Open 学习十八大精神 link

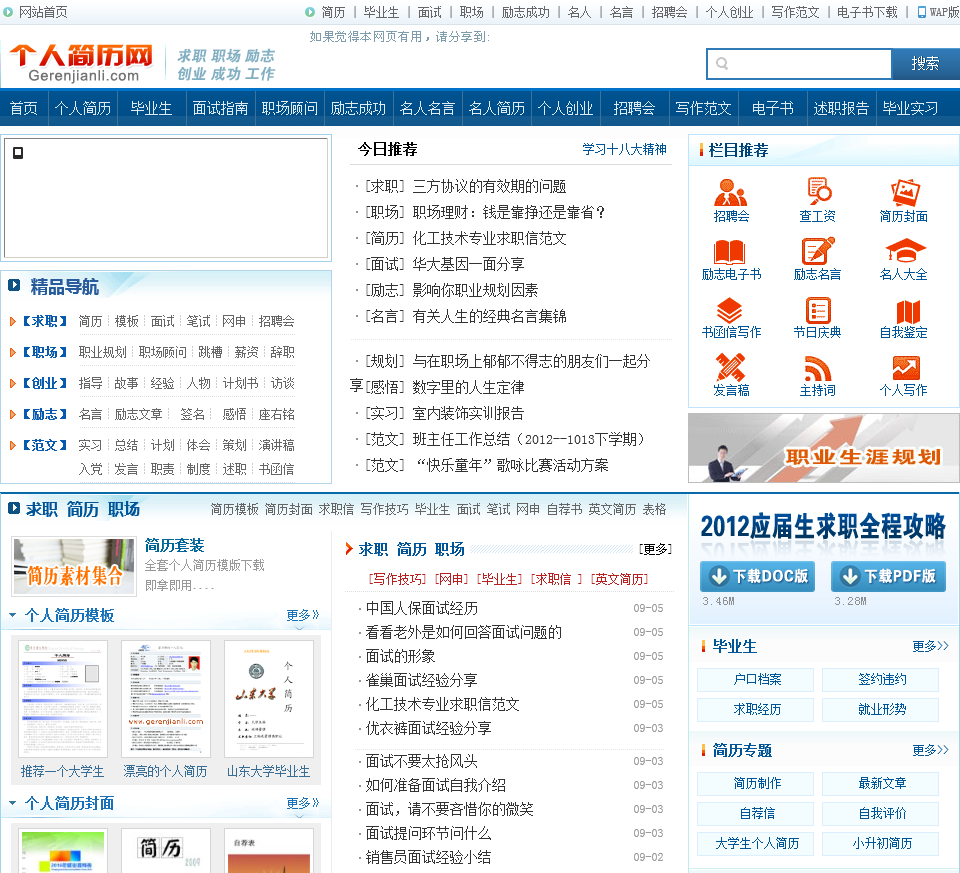click(624, 149)
